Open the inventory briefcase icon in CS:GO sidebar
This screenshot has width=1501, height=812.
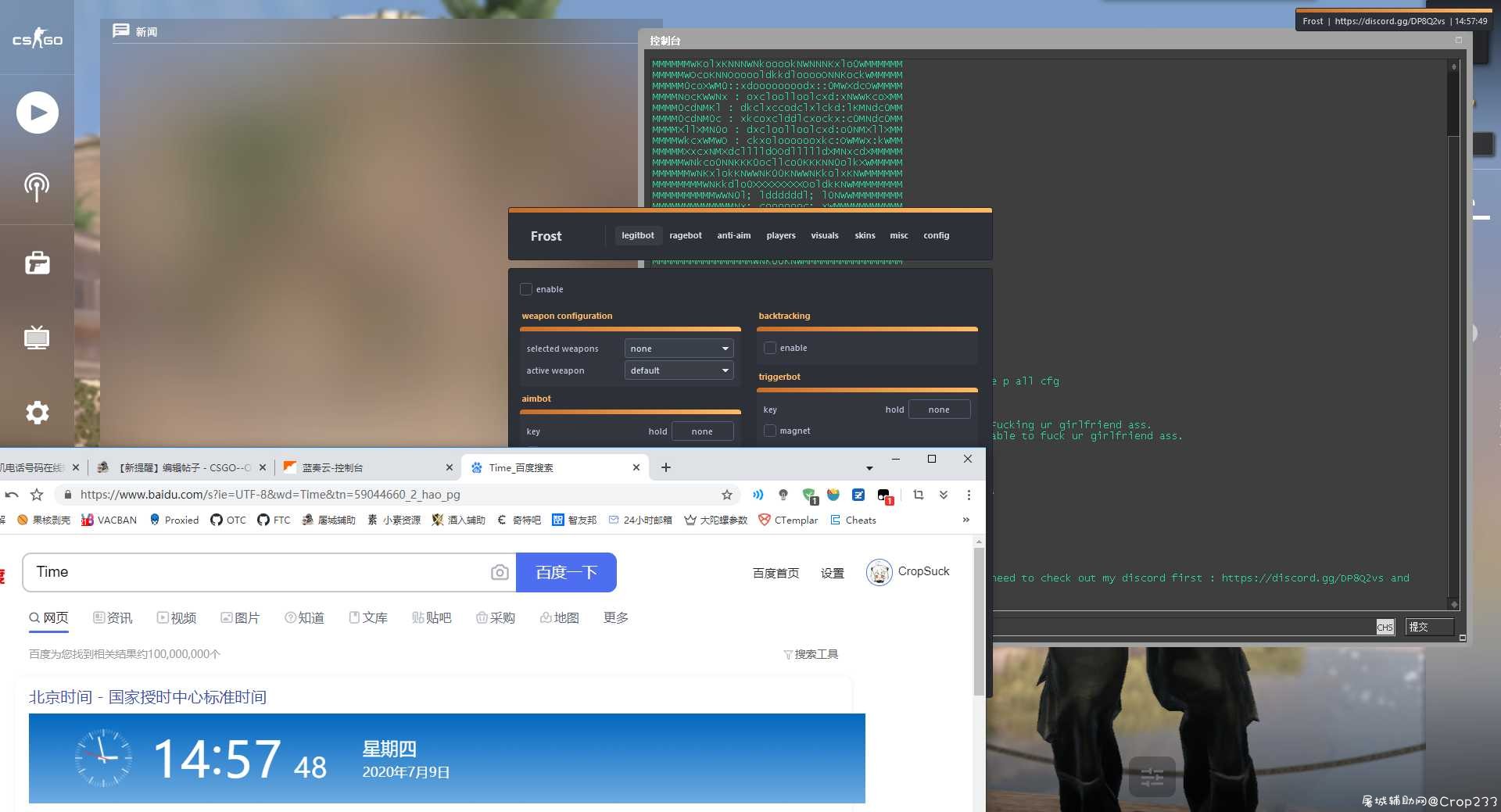coord(37,263)
